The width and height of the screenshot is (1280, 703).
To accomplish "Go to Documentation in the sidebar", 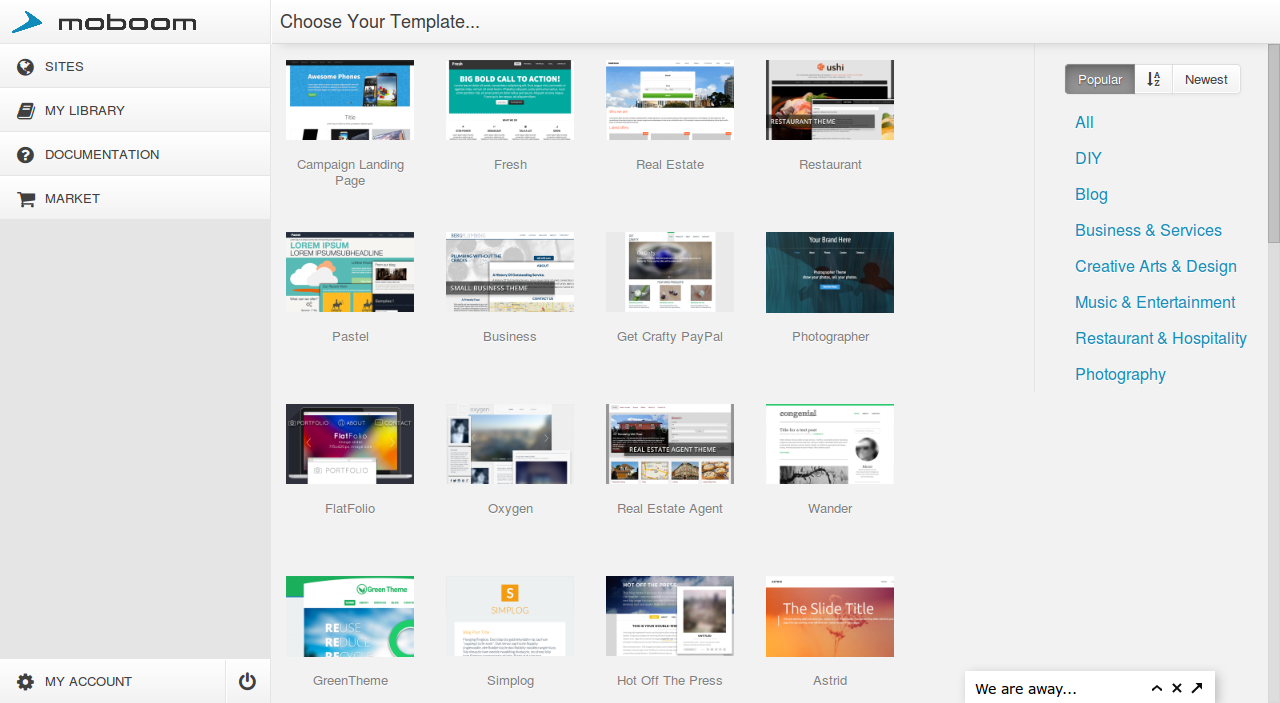I will tap(101, 155).
